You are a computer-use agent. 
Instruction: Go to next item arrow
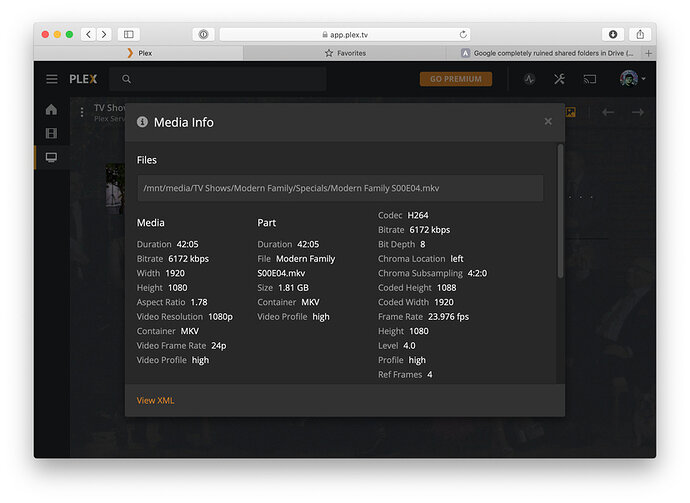(x=638, y=113)
